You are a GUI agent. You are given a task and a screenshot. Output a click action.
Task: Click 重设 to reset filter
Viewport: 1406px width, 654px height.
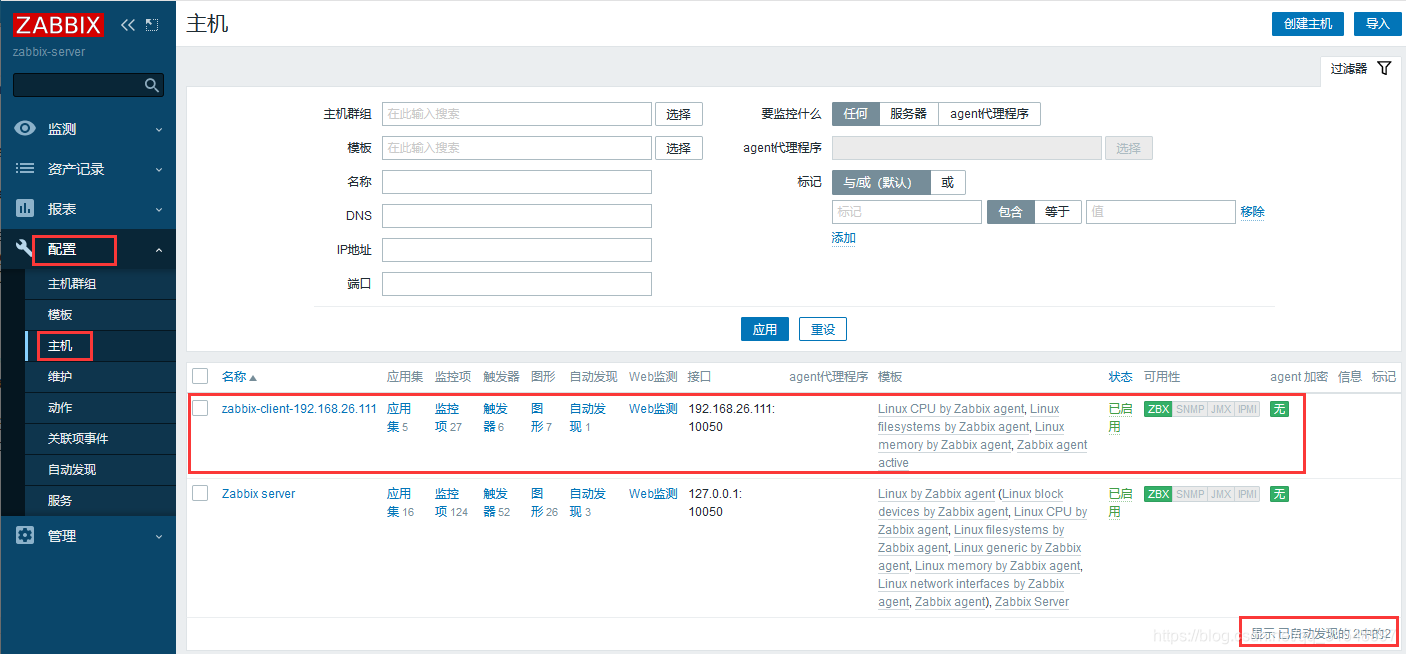tap(823, 329)
